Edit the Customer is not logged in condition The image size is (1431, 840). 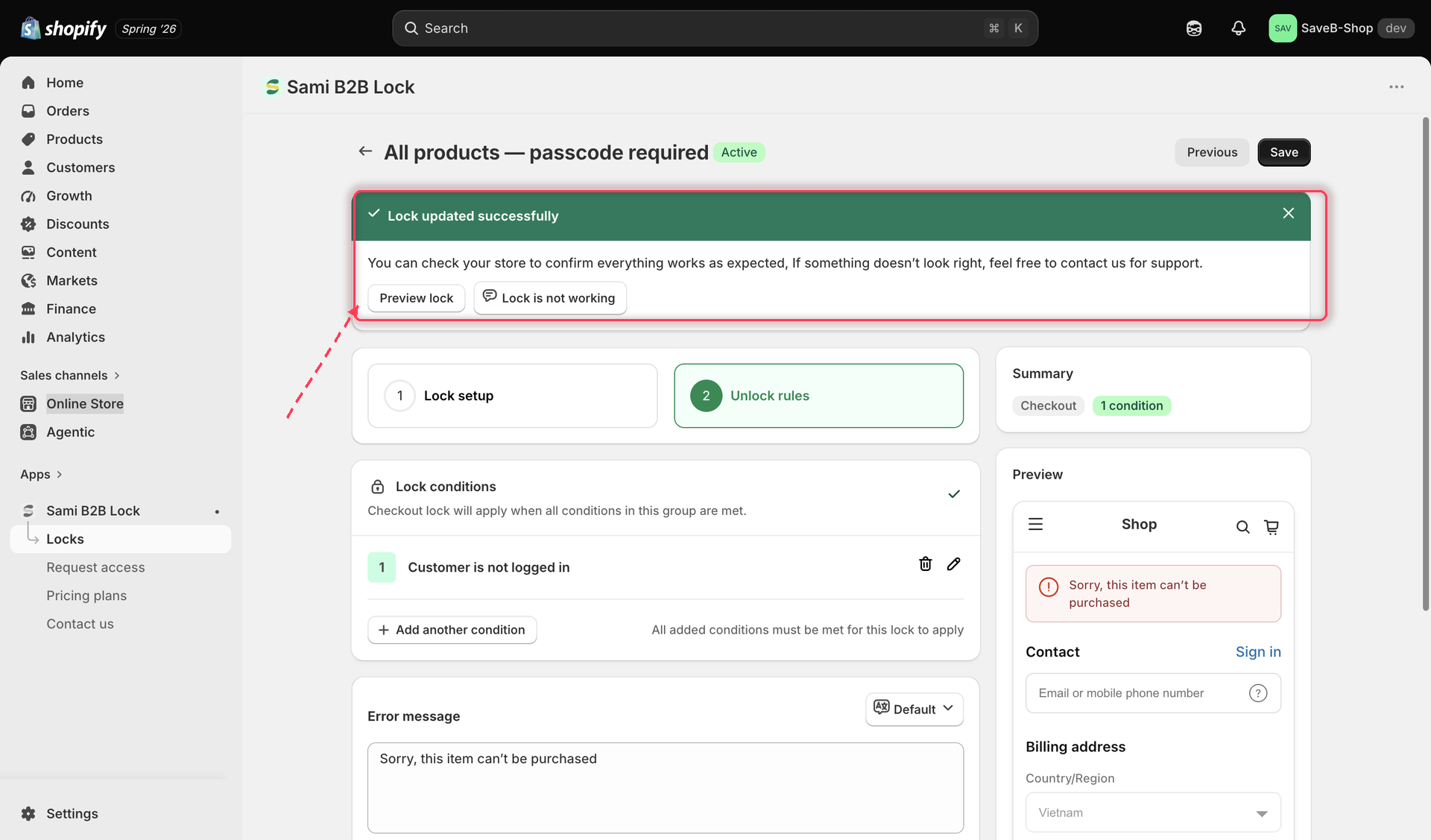tap(953, 564)
